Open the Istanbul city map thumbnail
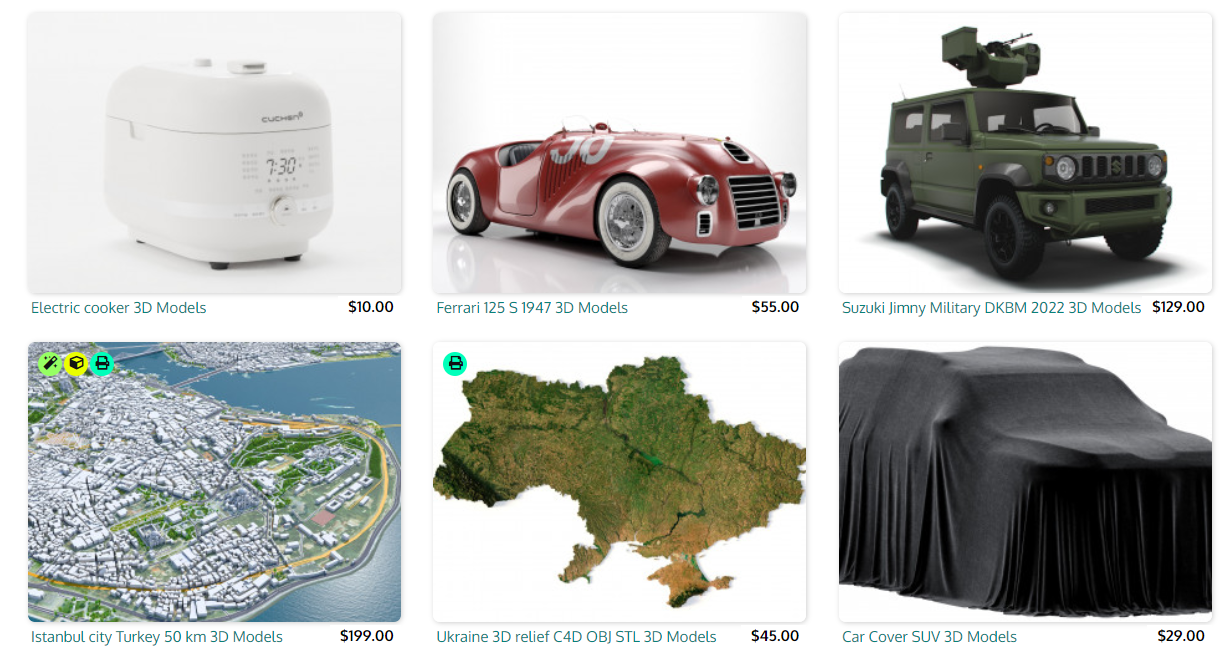This screenshot has width=1231, height=663. [x=214, y=482]
